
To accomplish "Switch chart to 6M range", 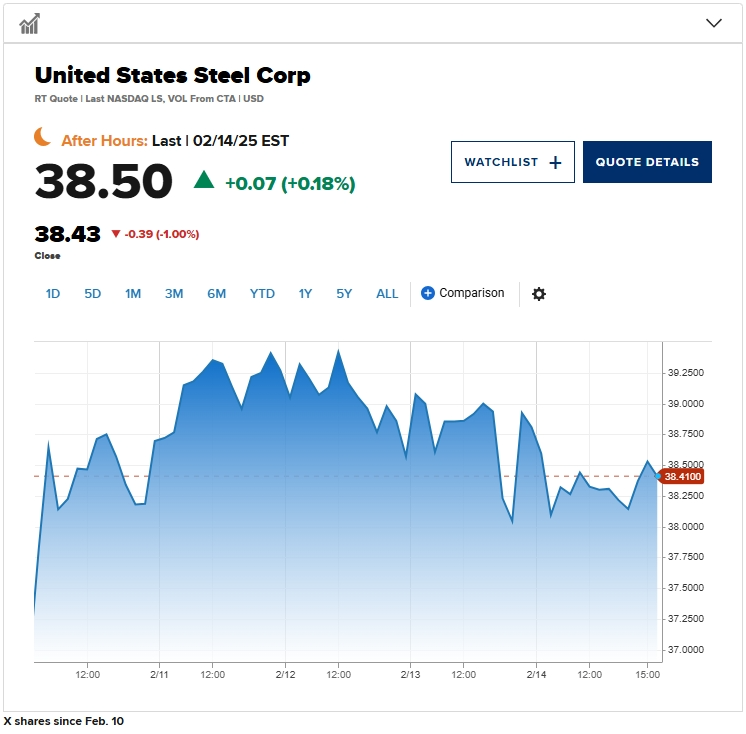I will (x=217, y=294).
